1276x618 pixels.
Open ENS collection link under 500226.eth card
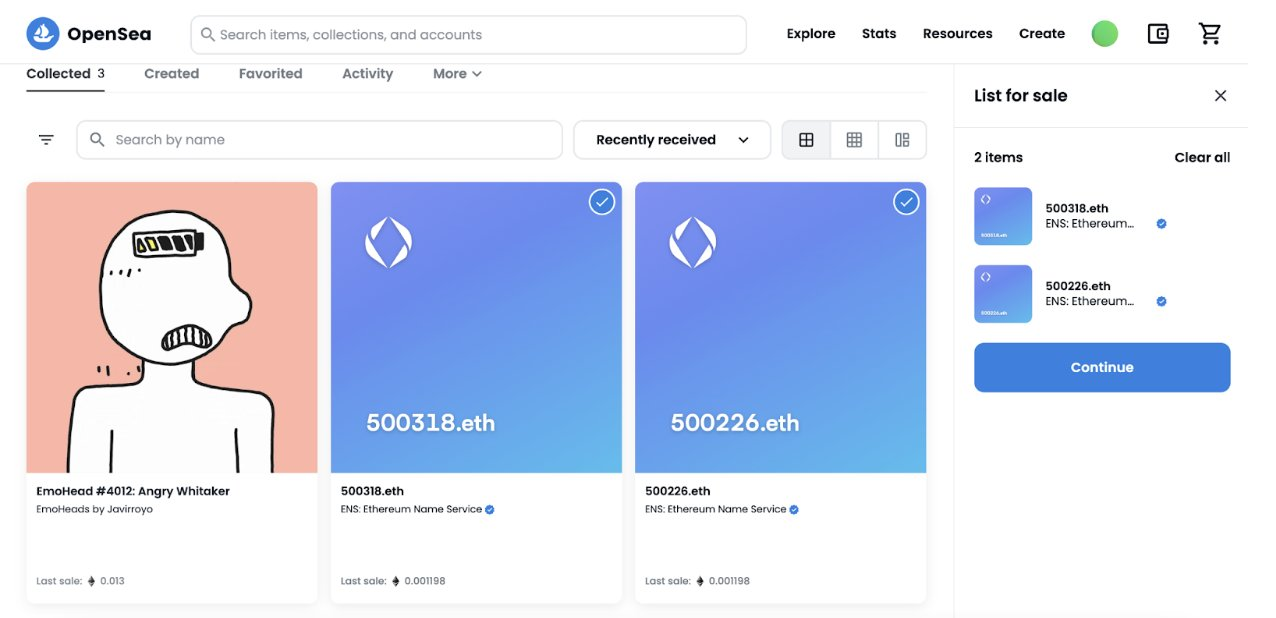(x=715, y=510)
